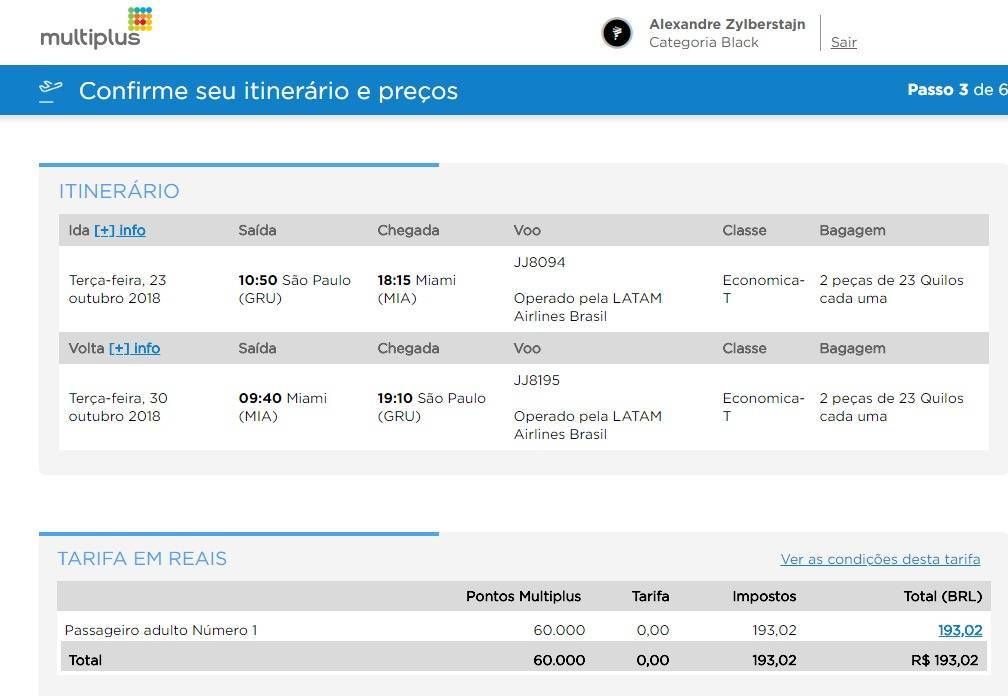Image resolution: width=1008 pixels, height=696 pixels.
Task: Click the Sair logout link
Action: pos(843,42)
